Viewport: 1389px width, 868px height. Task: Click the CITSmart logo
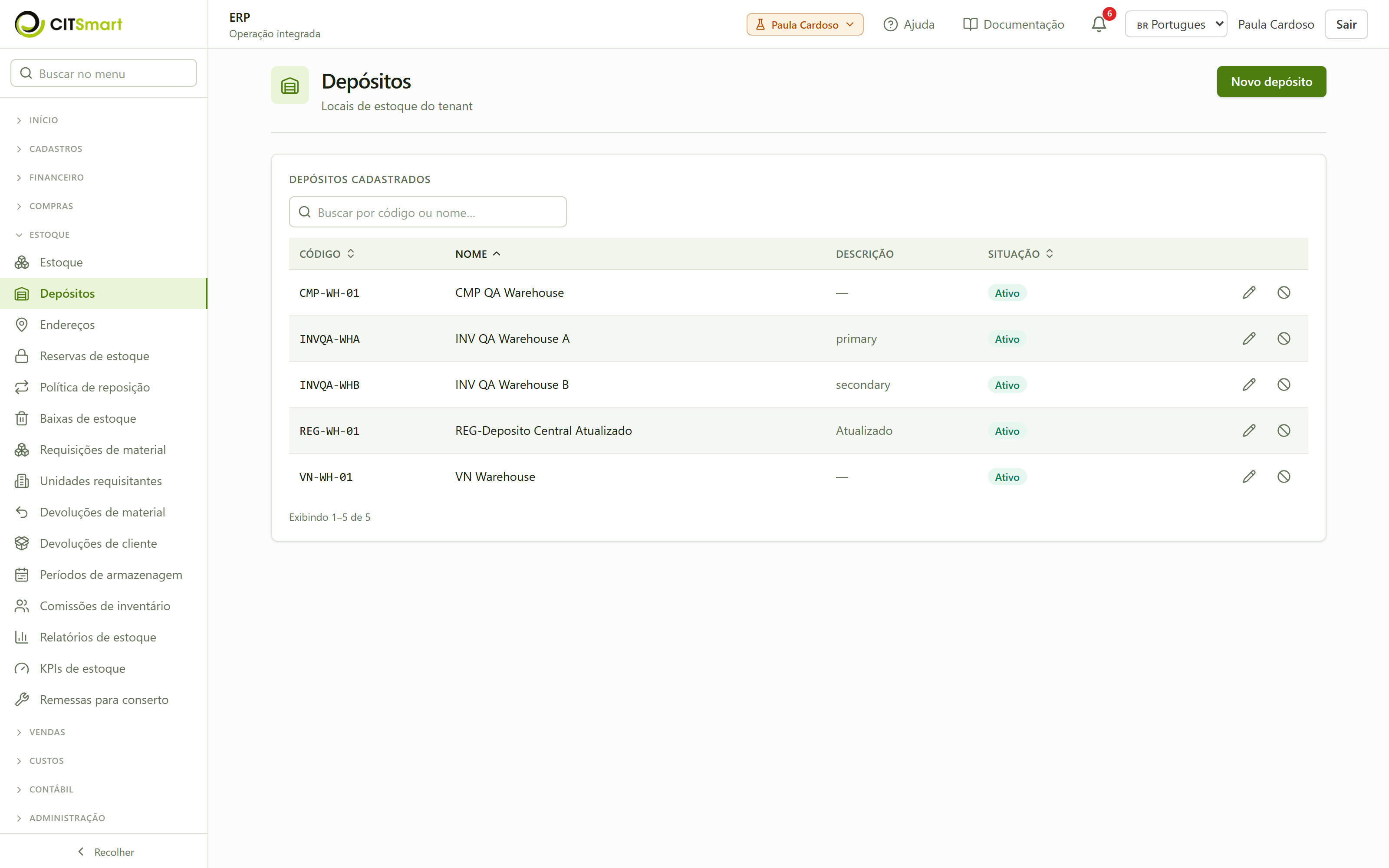68,24
